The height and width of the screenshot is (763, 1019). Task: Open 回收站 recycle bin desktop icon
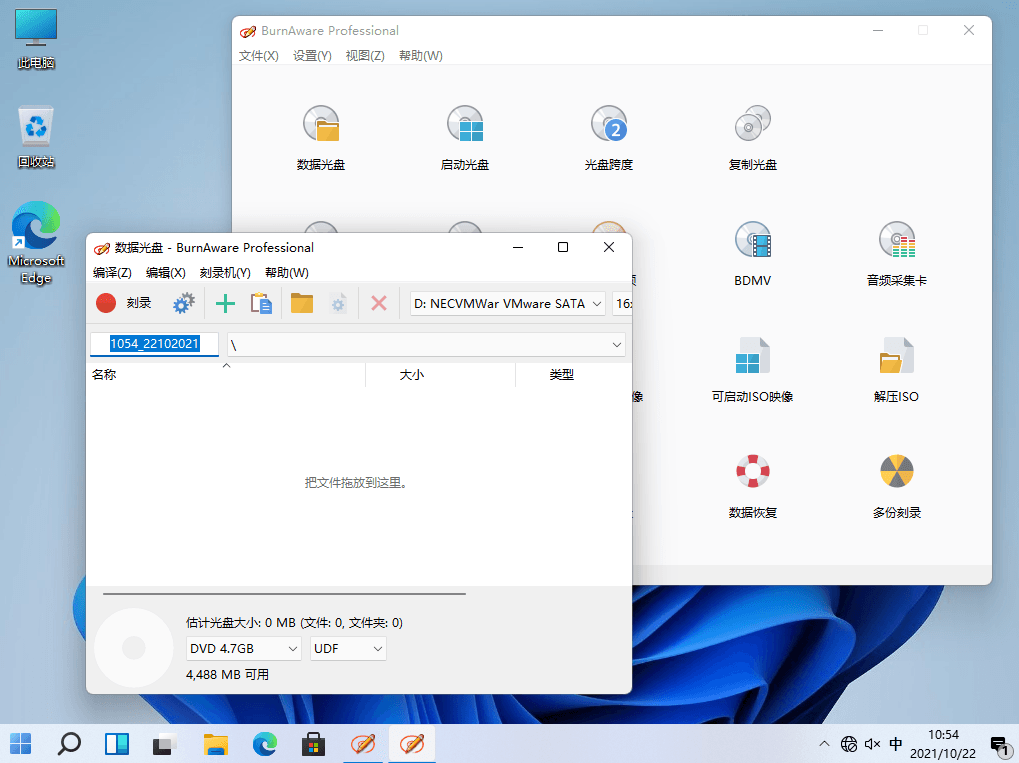click(36, 138)
